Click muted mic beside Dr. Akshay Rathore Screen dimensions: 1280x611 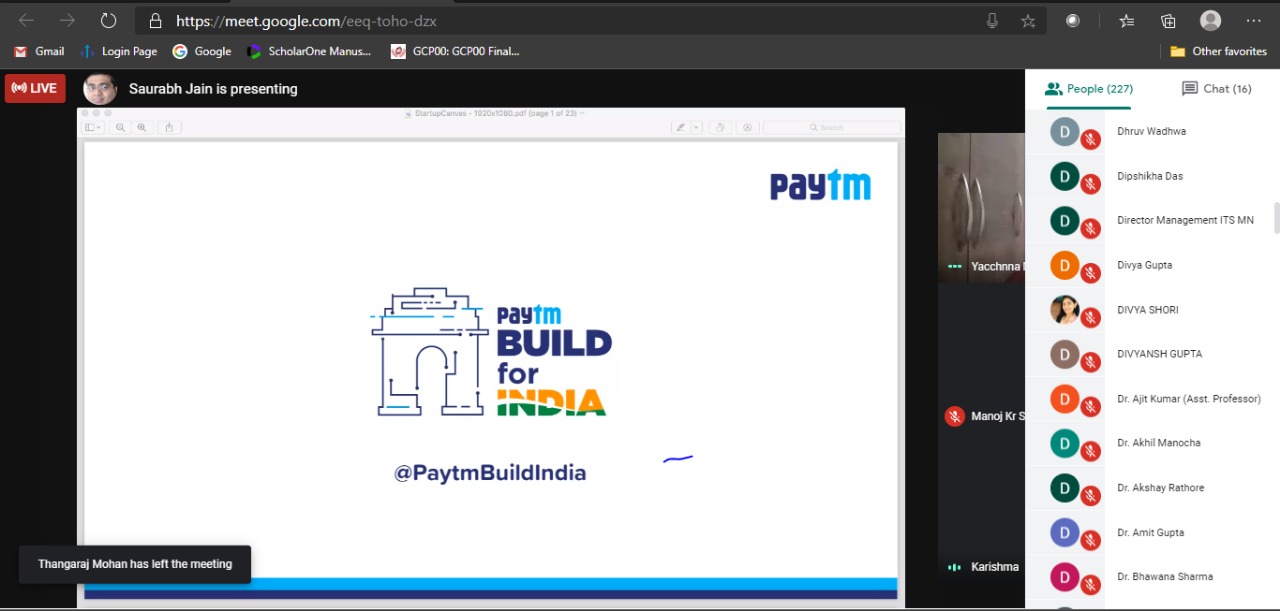pos(1090,496)
